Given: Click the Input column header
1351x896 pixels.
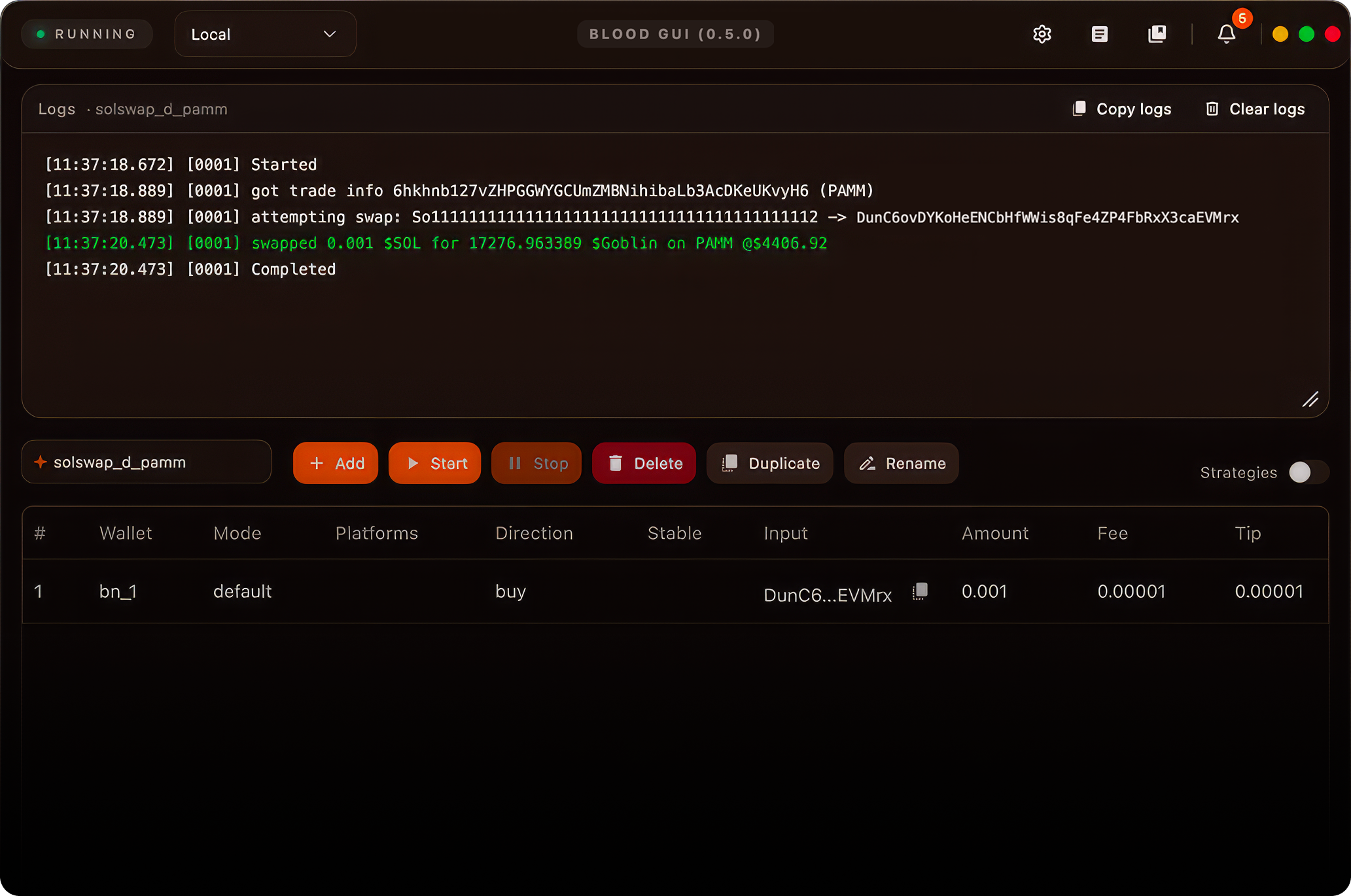Looking at the screenshot, I should point(786,533).
